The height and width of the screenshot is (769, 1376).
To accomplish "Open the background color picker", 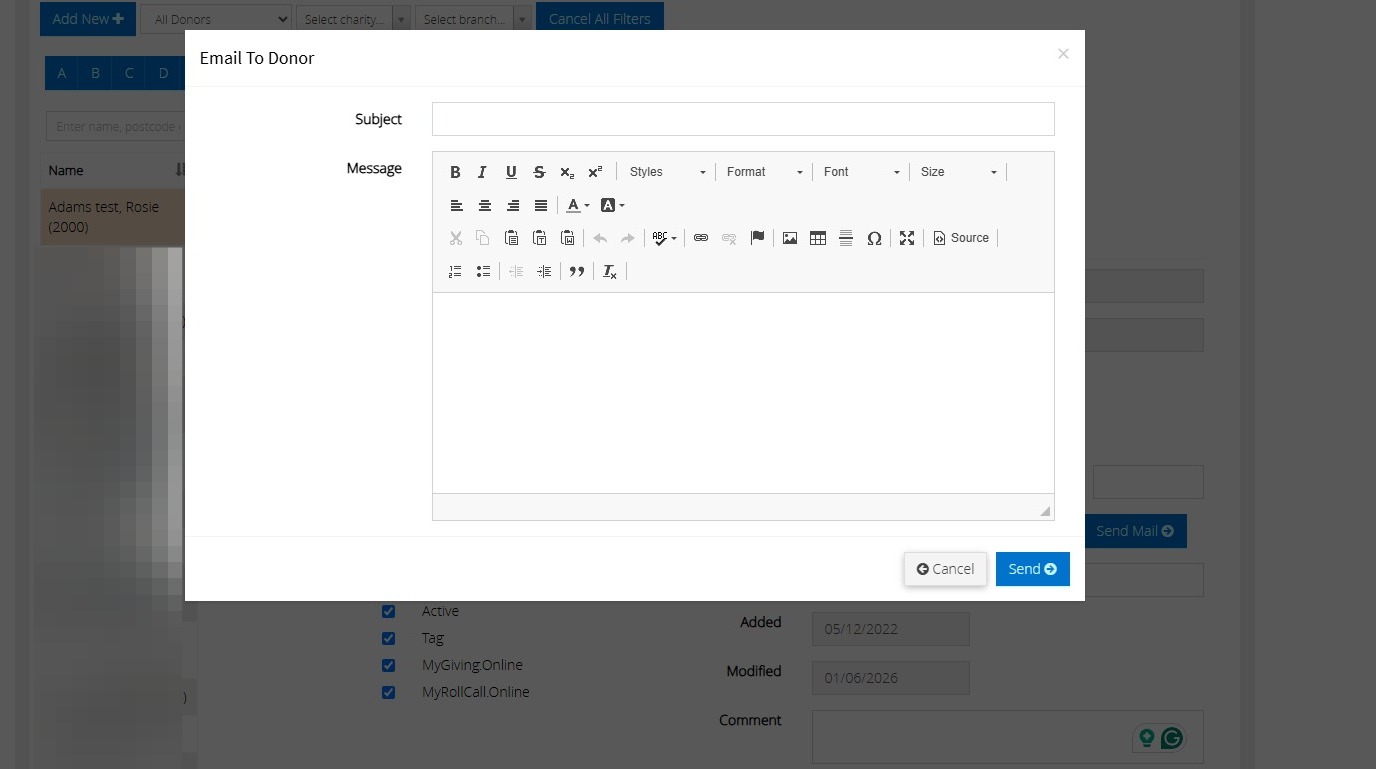I will (612, 205).
